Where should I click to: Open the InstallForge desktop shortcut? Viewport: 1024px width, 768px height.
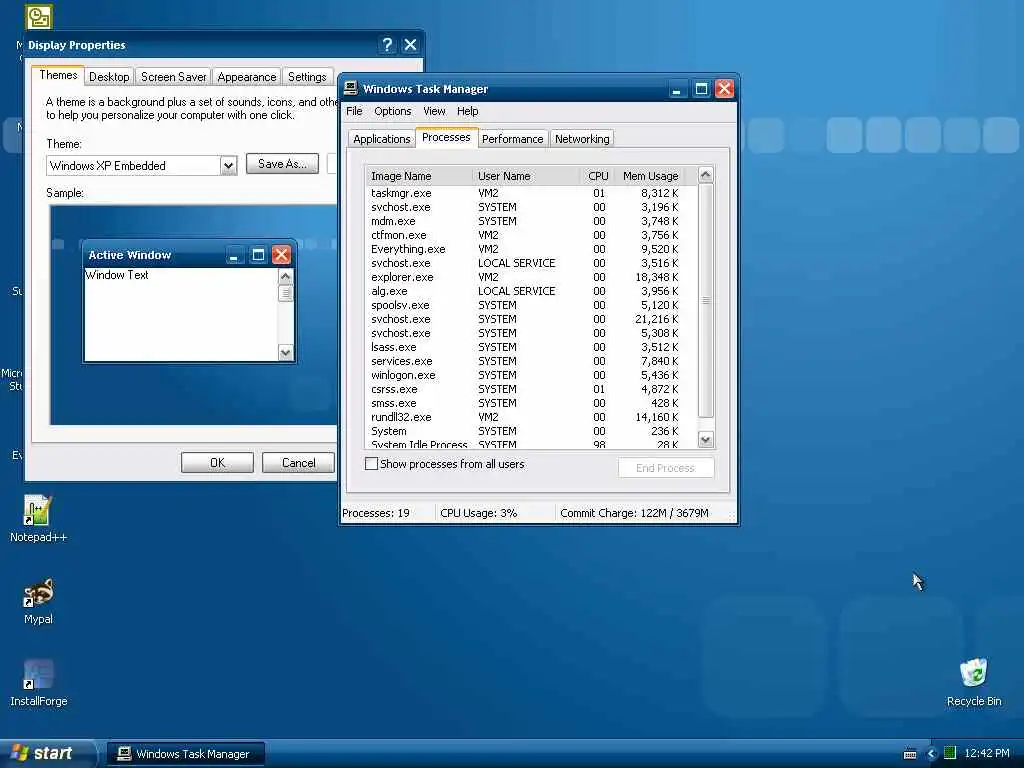(38, 683)
